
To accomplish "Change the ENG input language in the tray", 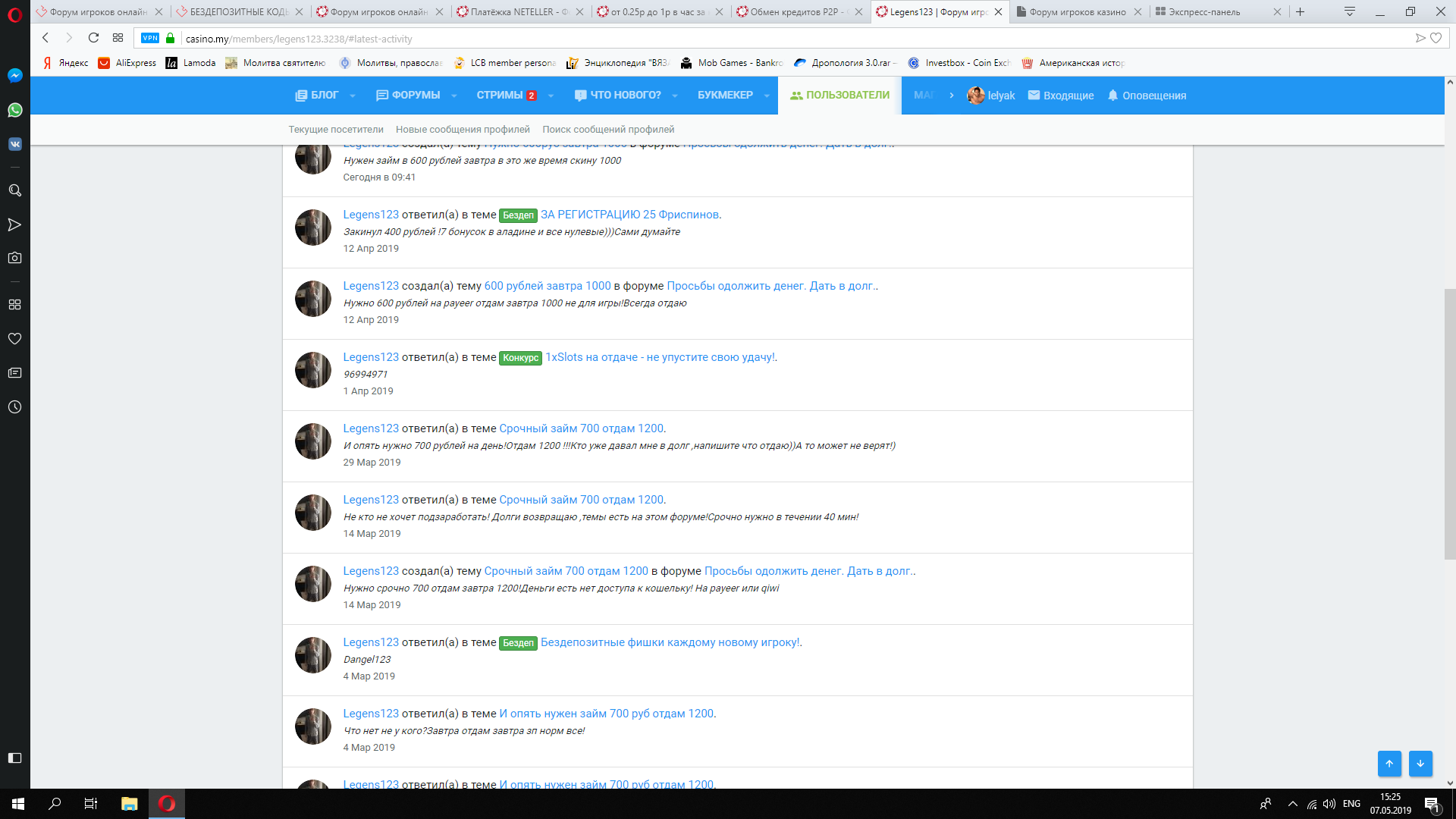I will coord(1351,804).
